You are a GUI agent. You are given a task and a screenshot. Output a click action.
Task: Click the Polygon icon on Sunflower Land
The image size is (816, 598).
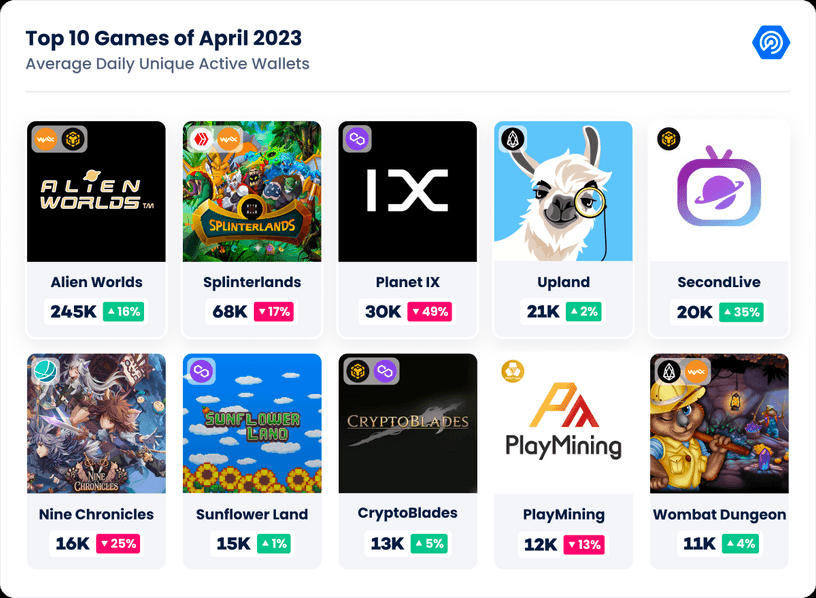coord(201,371)
